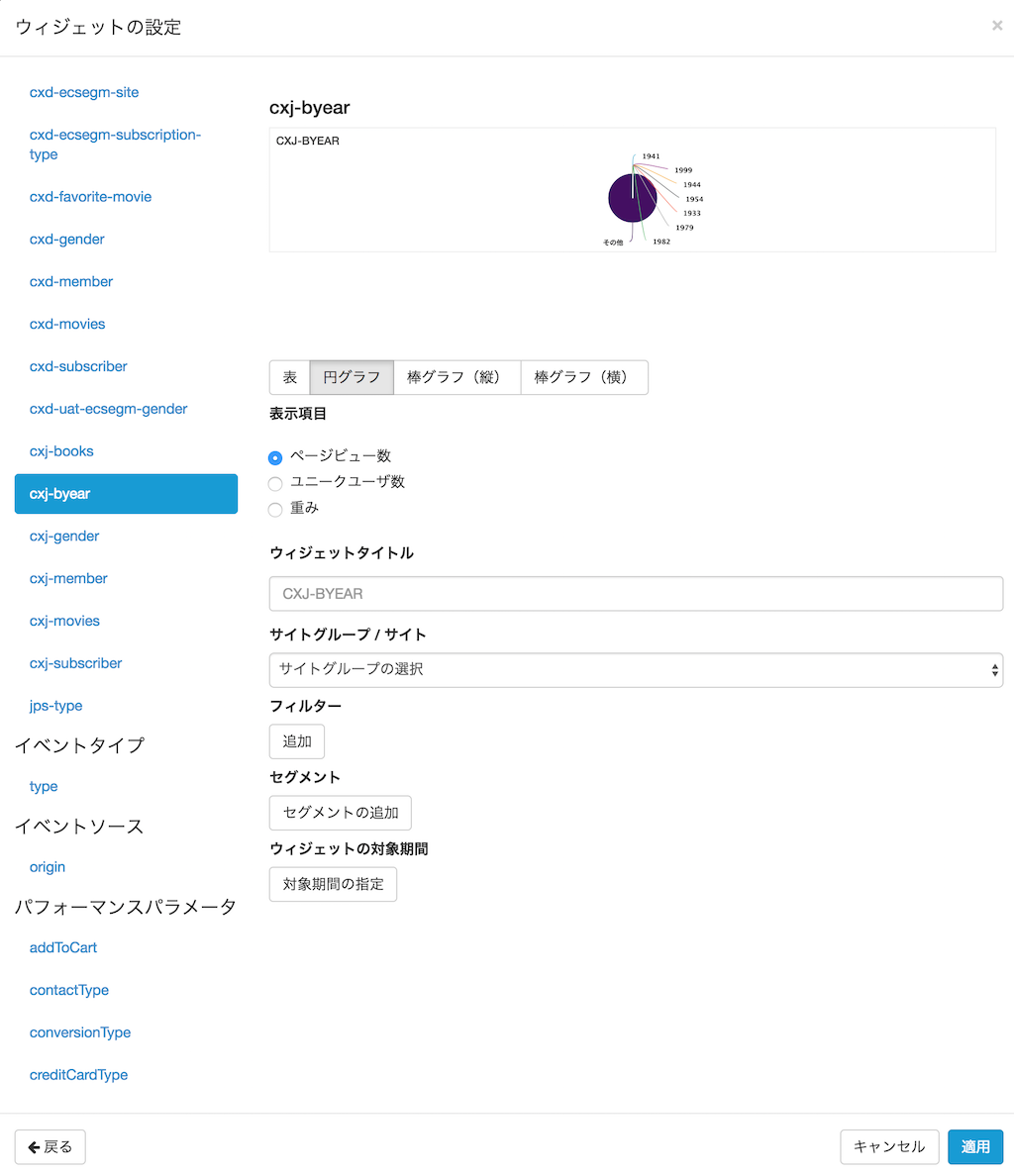Switch to the 棒グラフ（縦） tab
The image size is (1014, 1176).
pyautogui.click(x=456, y=377)
